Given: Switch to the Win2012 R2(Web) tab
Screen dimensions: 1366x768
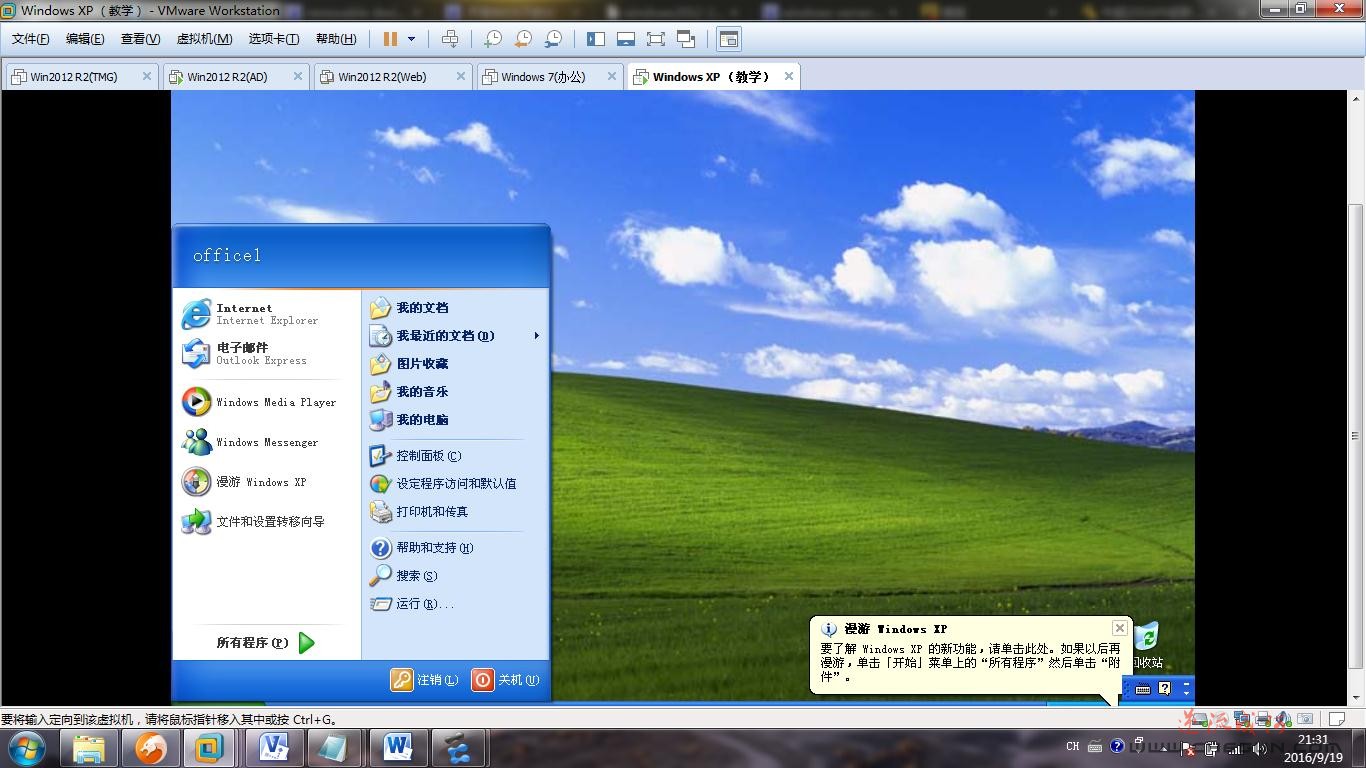Looking at the screenshot, I should [391, 77].
